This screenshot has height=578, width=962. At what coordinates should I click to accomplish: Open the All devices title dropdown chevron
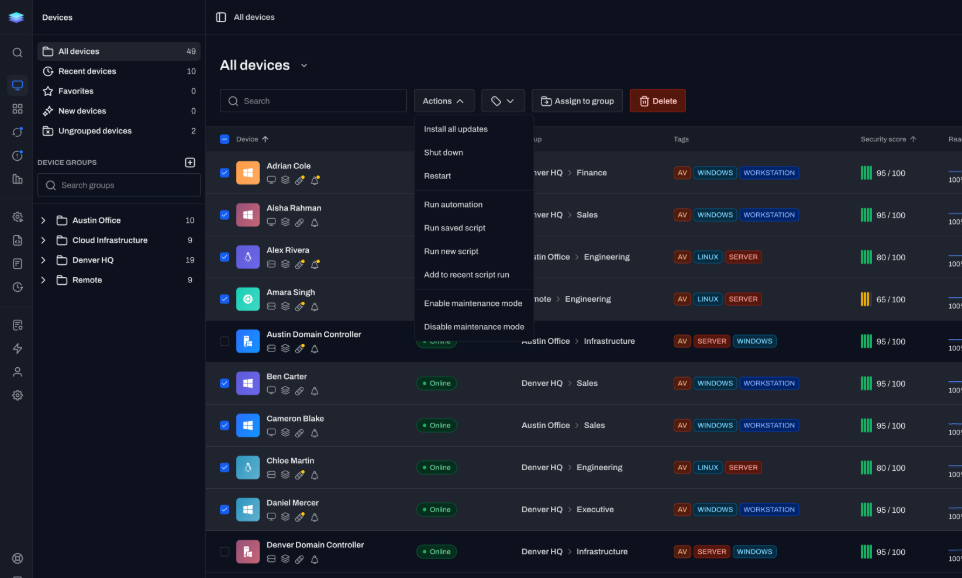[x=304, y=66]
